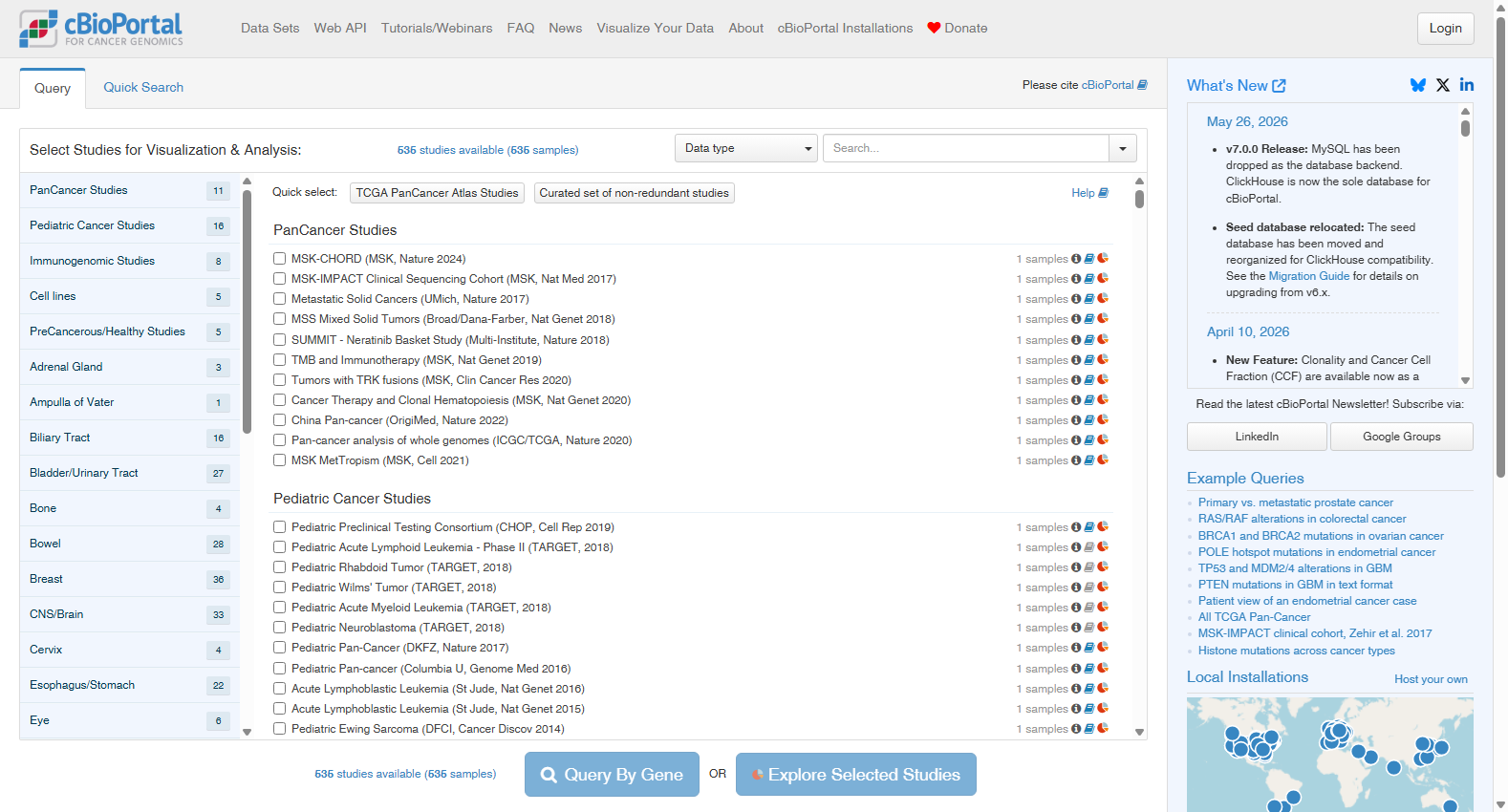Viewport: 1508px width, 812px height.
Task: Click the Login button
Action: pyautogui.click(x=1445, y=28)
